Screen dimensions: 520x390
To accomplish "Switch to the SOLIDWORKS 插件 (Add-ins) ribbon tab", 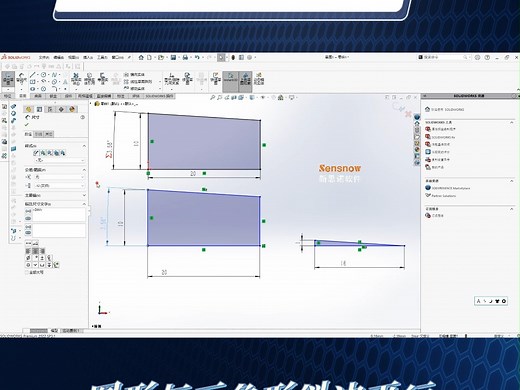I will pyautogui.click(x=159, y=96).
